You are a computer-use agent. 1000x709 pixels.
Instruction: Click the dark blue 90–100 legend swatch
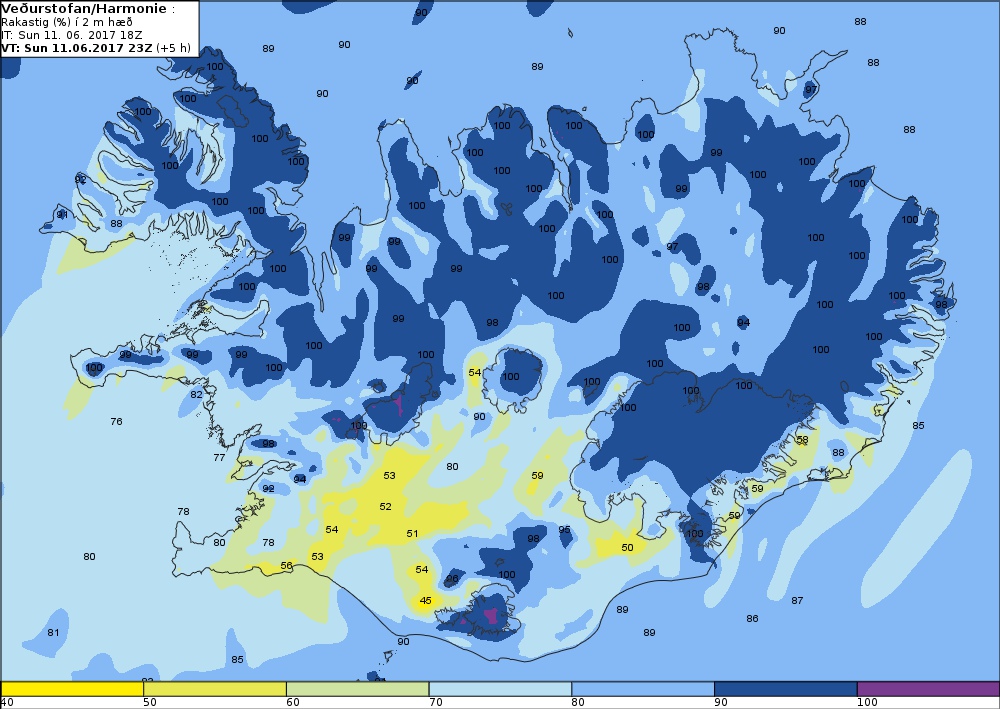(x=786, y=689)
